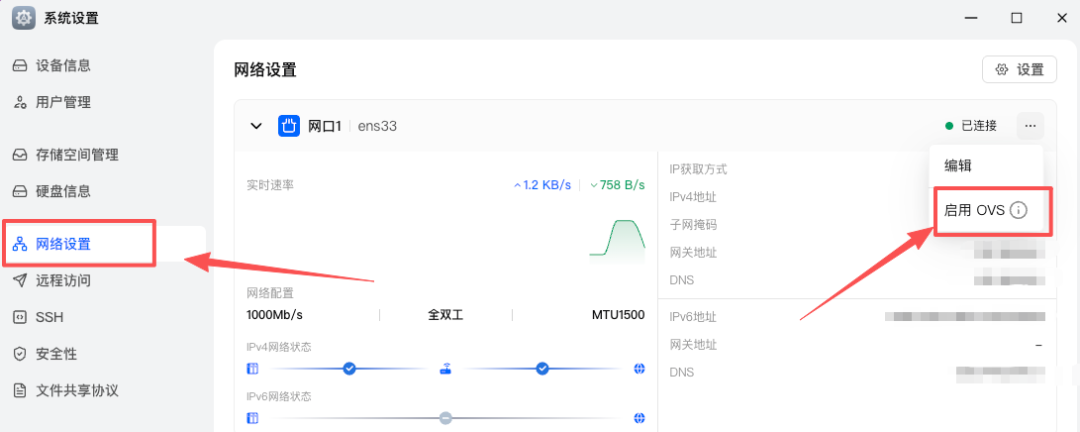
Task: Open 设备信息 in the sidebar
Action: [x=63, y=65]
